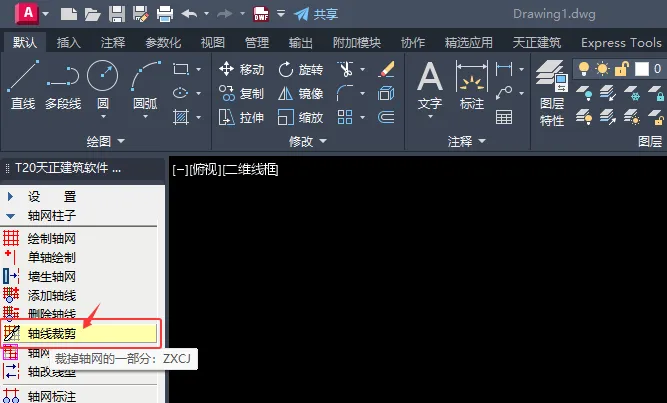Image resolution: width=667 pixels, height=403 pixels.
Task: Open the Trim tool dropdown arrow
Action: pos(362,69)
